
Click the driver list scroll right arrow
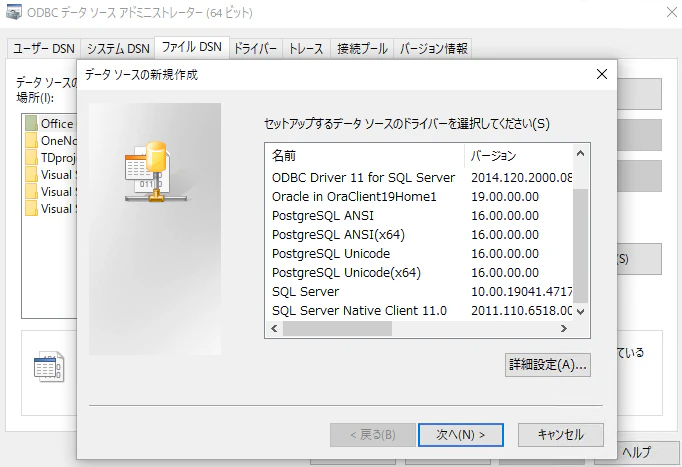point(564,328)
